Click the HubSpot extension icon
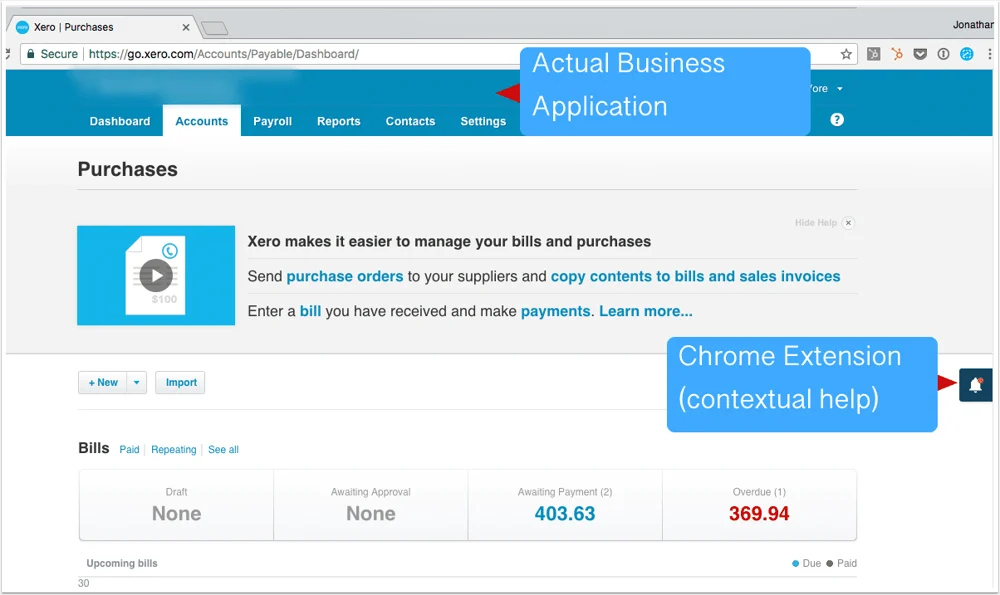The width and height of the screenshot is (1000, 595). point(897,54)
